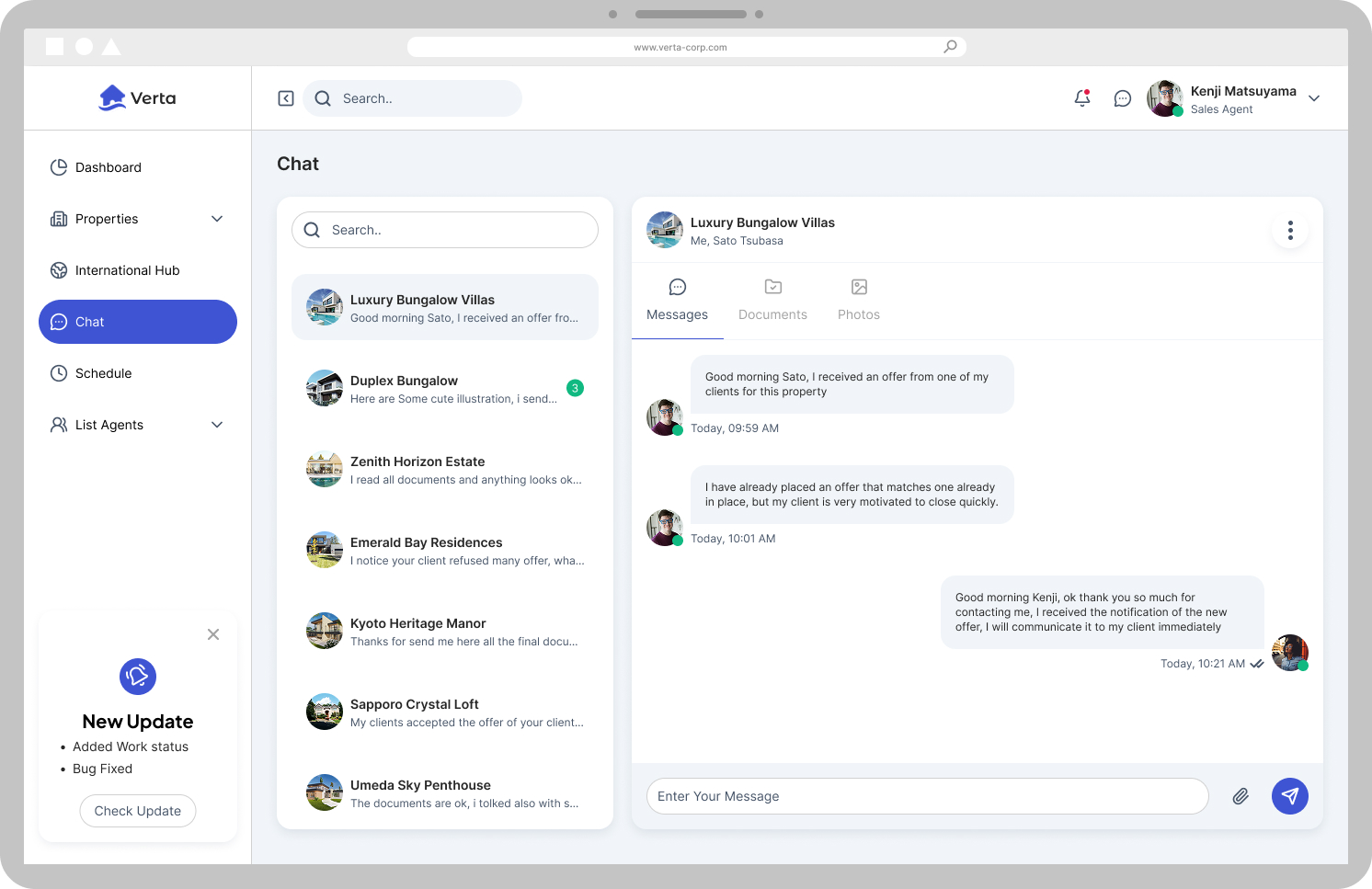Open Dashboard from the sidebar

click(x=138, y=167)
